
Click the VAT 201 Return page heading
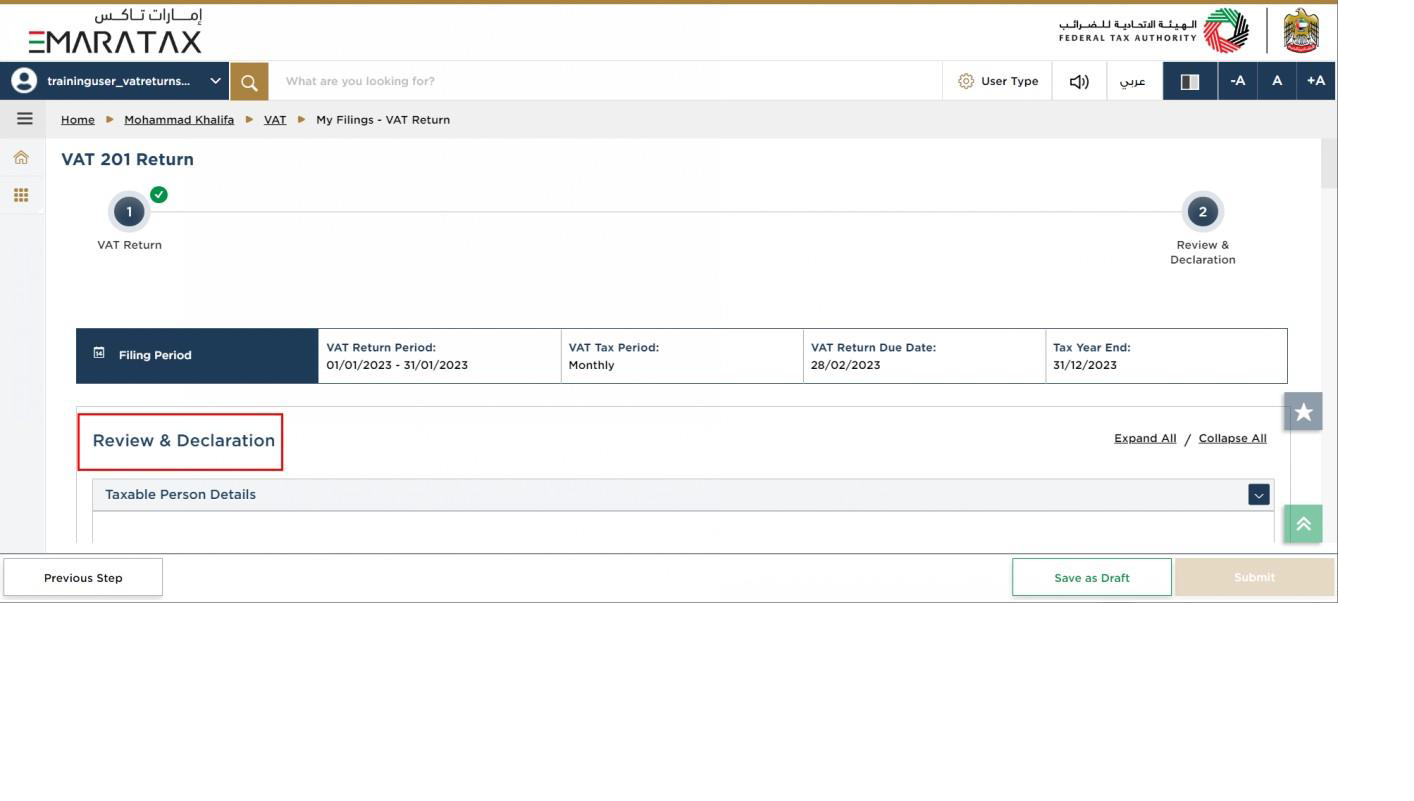point(127,159)
